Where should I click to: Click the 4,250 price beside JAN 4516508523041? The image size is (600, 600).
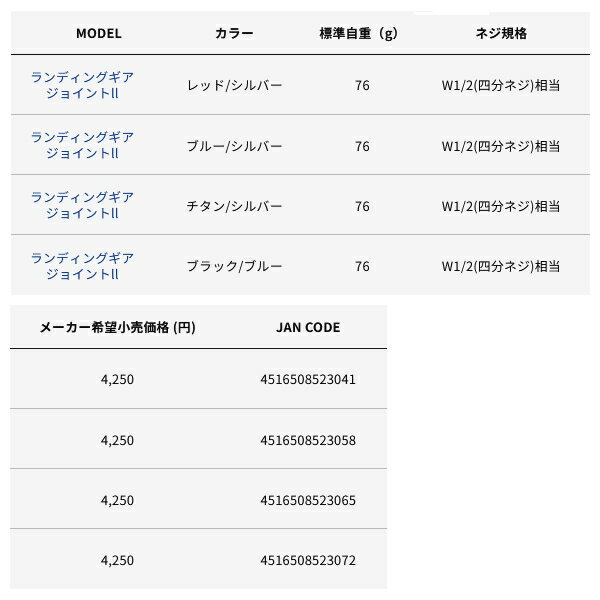click(118, 379)
